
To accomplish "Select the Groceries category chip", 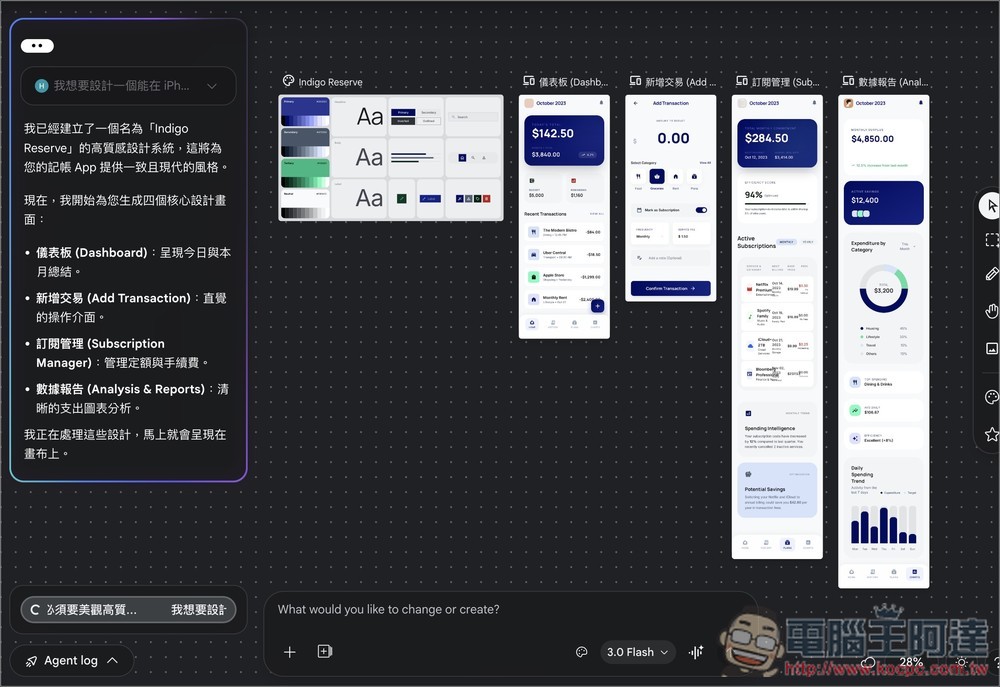I will (656, 176).
